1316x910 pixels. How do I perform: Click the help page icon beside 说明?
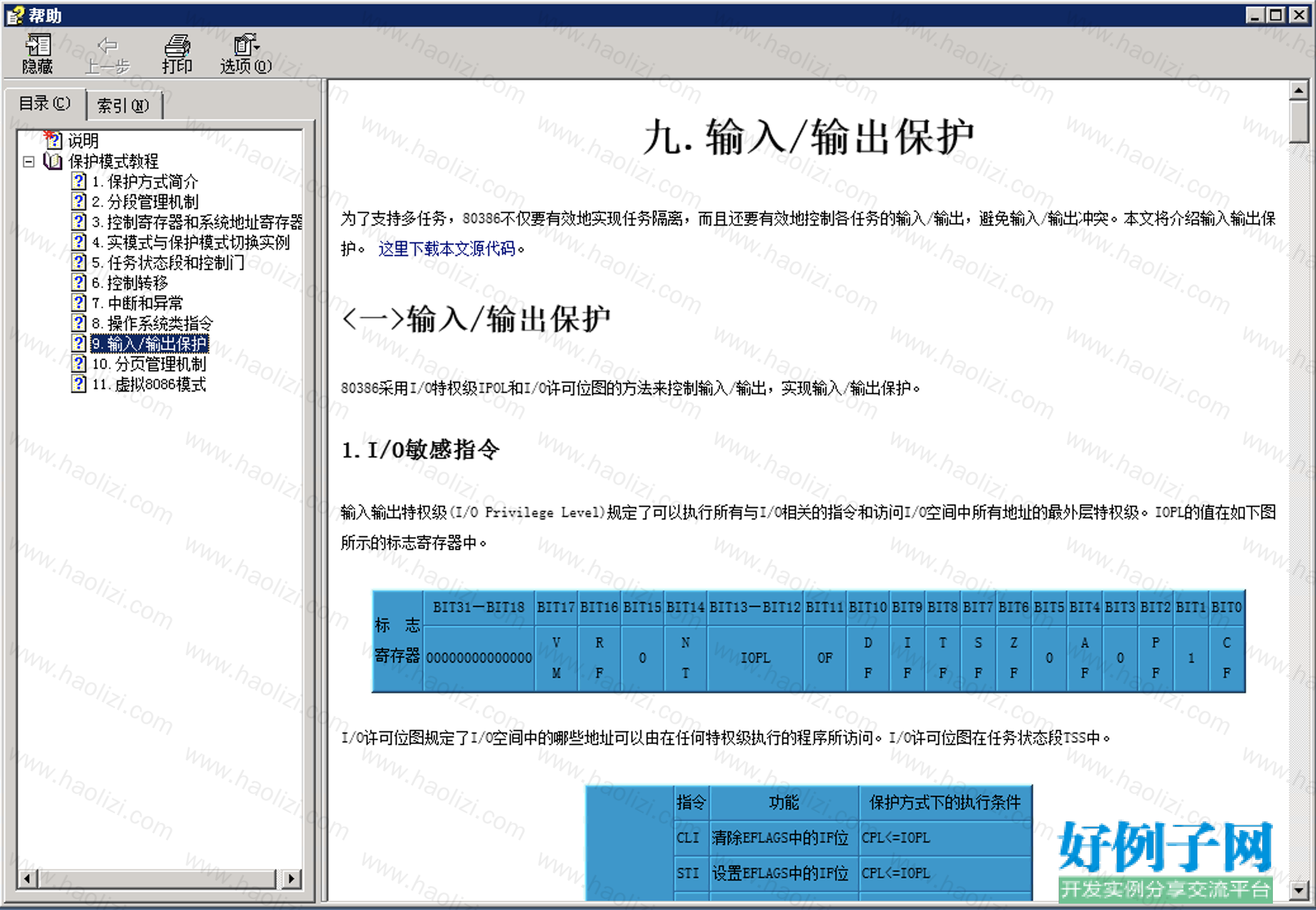point(53,139)
